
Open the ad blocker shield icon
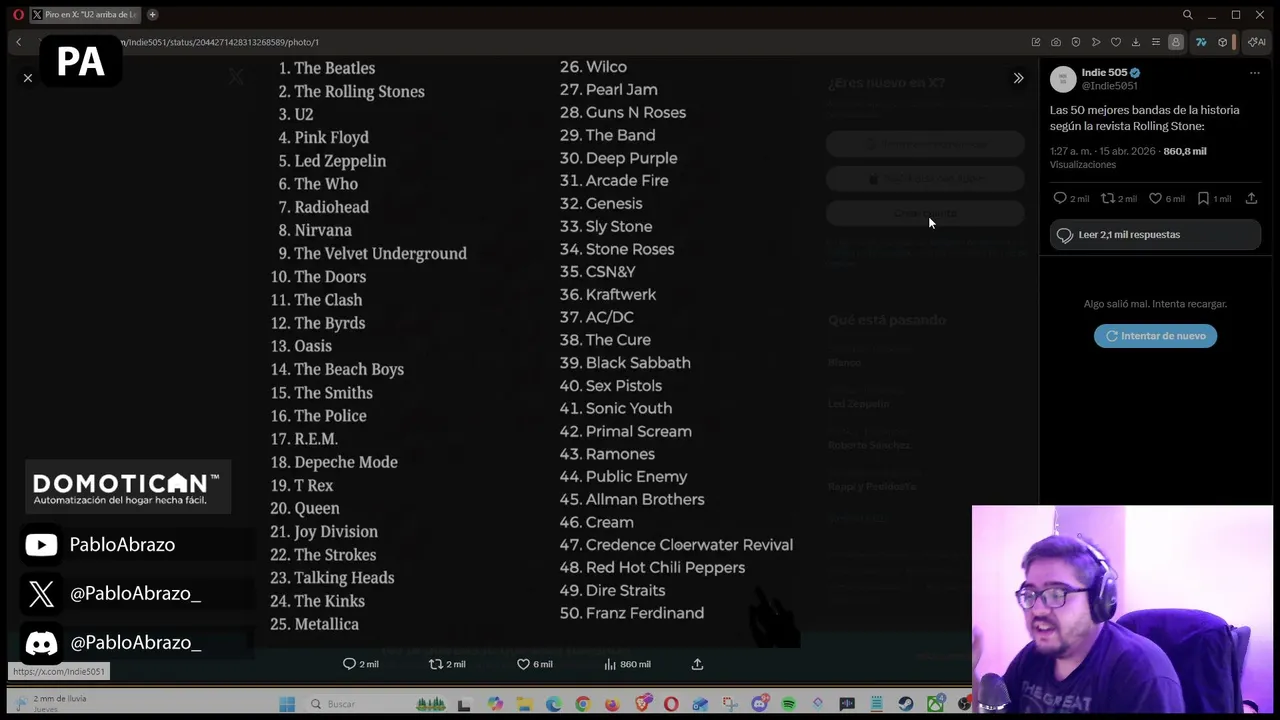coord(1076,42)
